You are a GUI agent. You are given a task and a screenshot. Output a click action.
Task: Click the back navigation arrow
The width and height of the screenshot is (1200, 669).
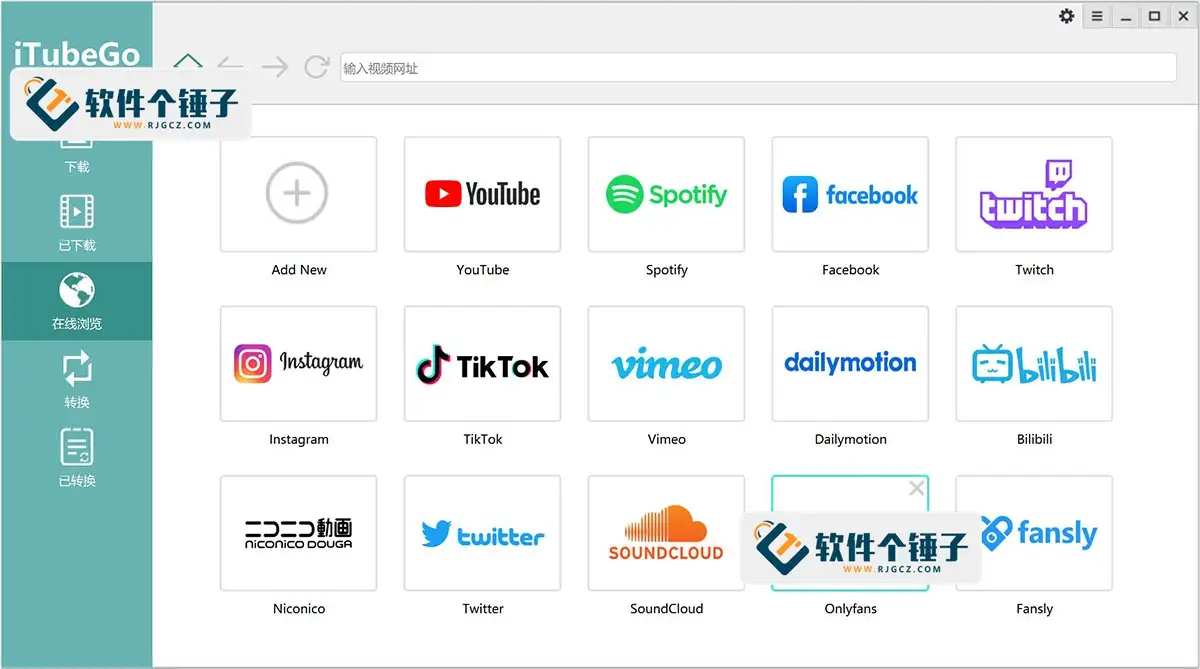tap(230, 67)
